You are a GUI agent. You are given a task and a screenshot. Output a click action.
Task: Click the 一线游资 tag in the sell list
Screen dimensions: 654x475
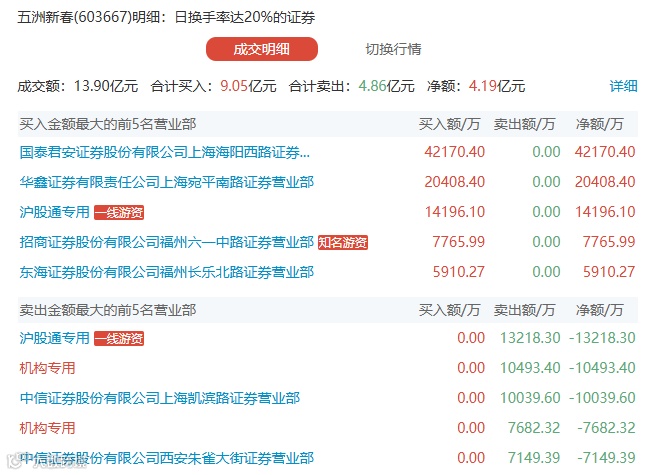[x=119, y=339]
